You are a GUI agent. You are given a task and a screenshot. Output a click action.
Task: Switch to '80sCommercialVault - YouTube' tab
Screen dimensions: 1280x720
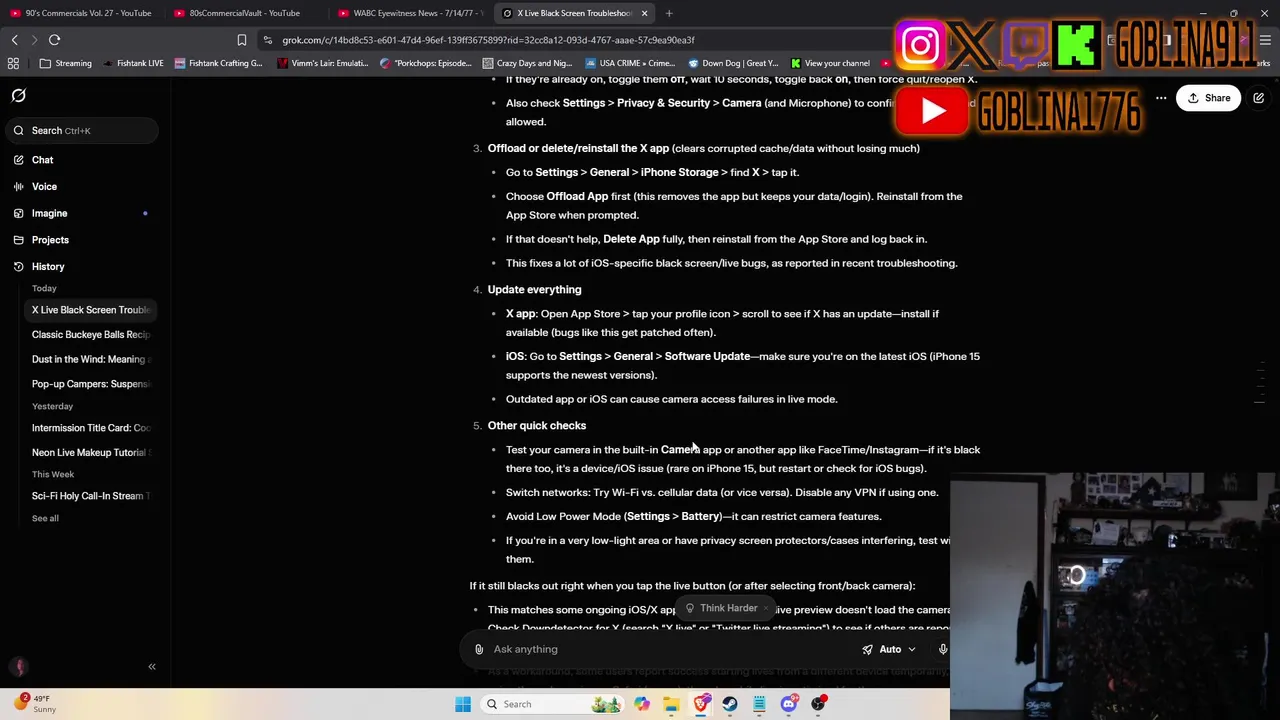245,13
